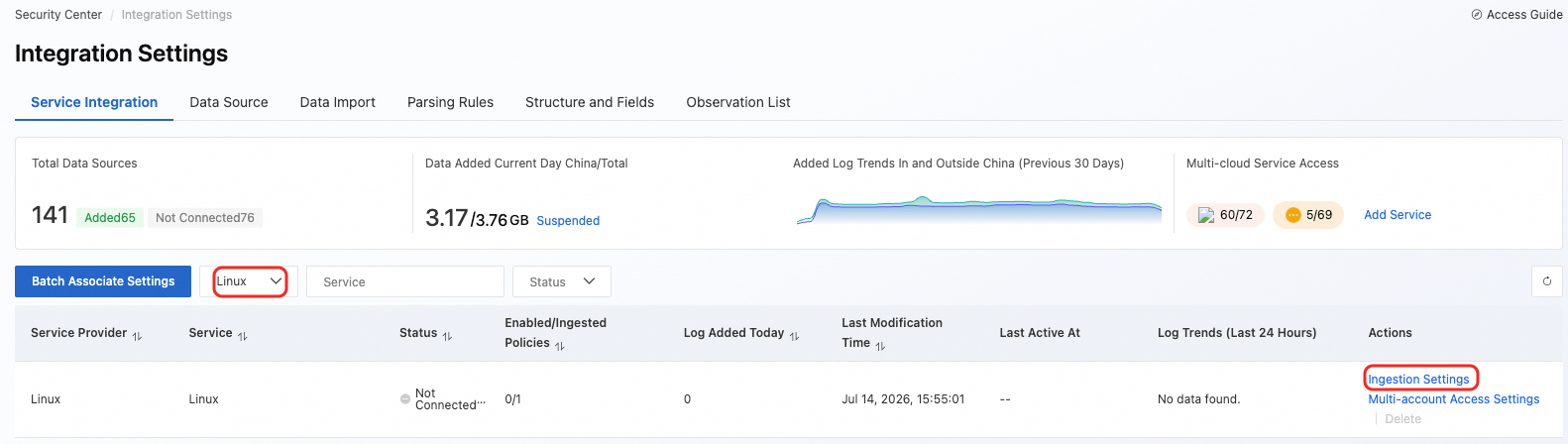Sort by Service column icon

[x=243, y=336]
